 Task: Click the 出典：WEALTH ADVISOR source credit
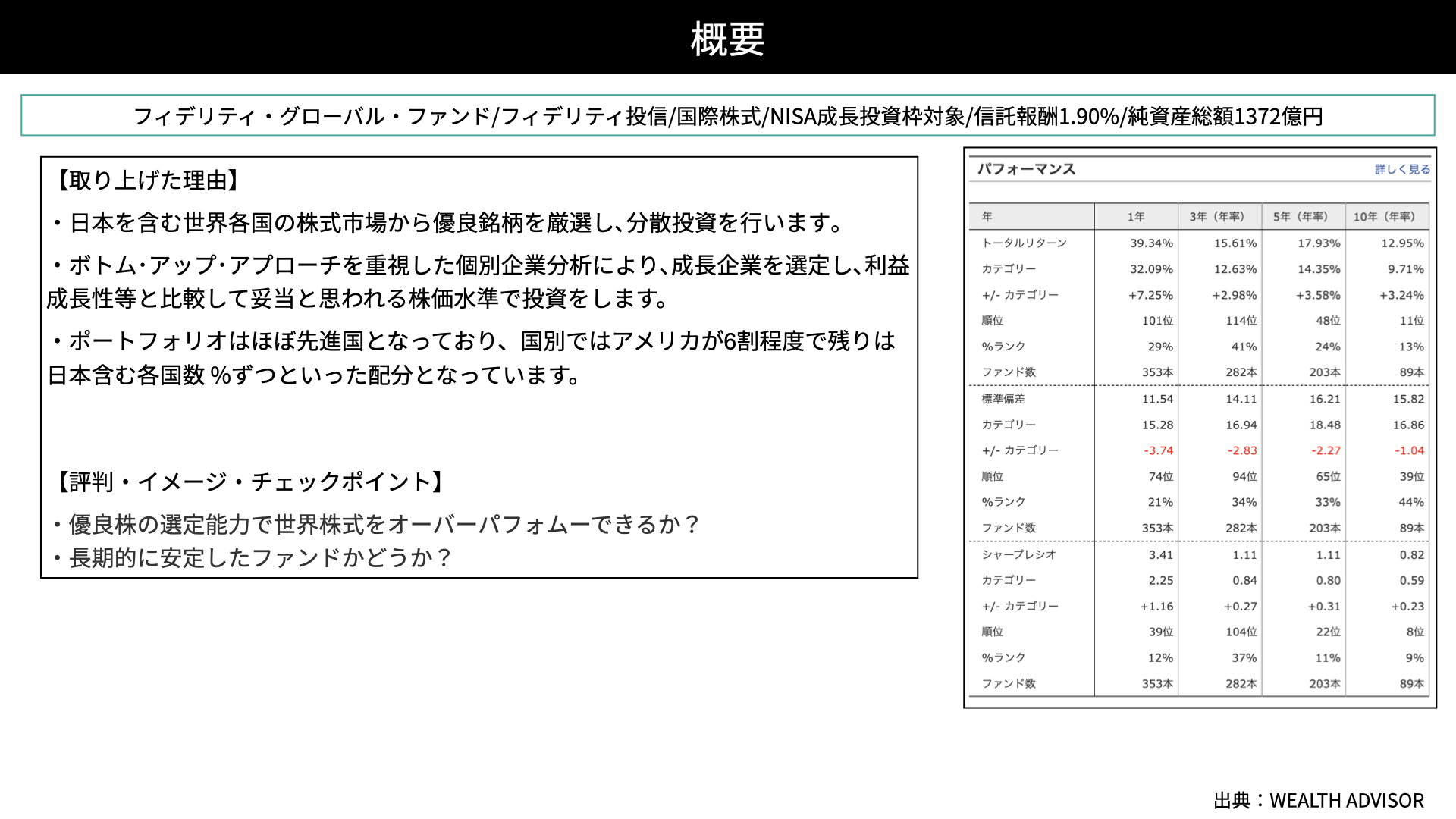coord(1319,801)
